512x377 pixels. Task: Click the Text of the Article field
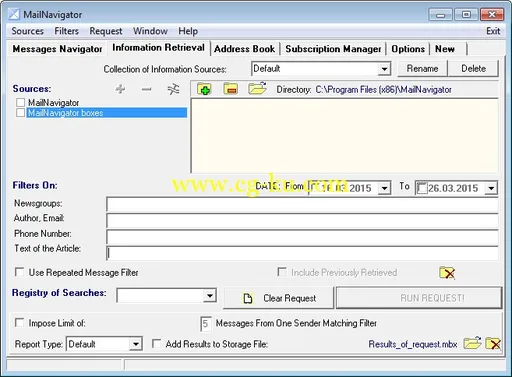(302, 253)
